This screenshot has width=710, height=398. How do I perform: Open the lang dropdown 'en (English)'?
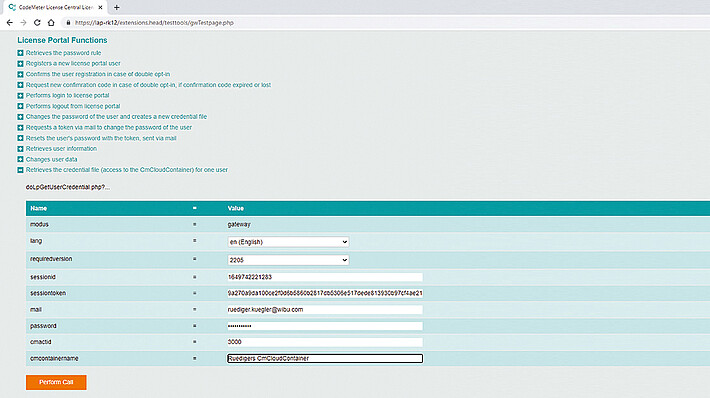point(288,242)
